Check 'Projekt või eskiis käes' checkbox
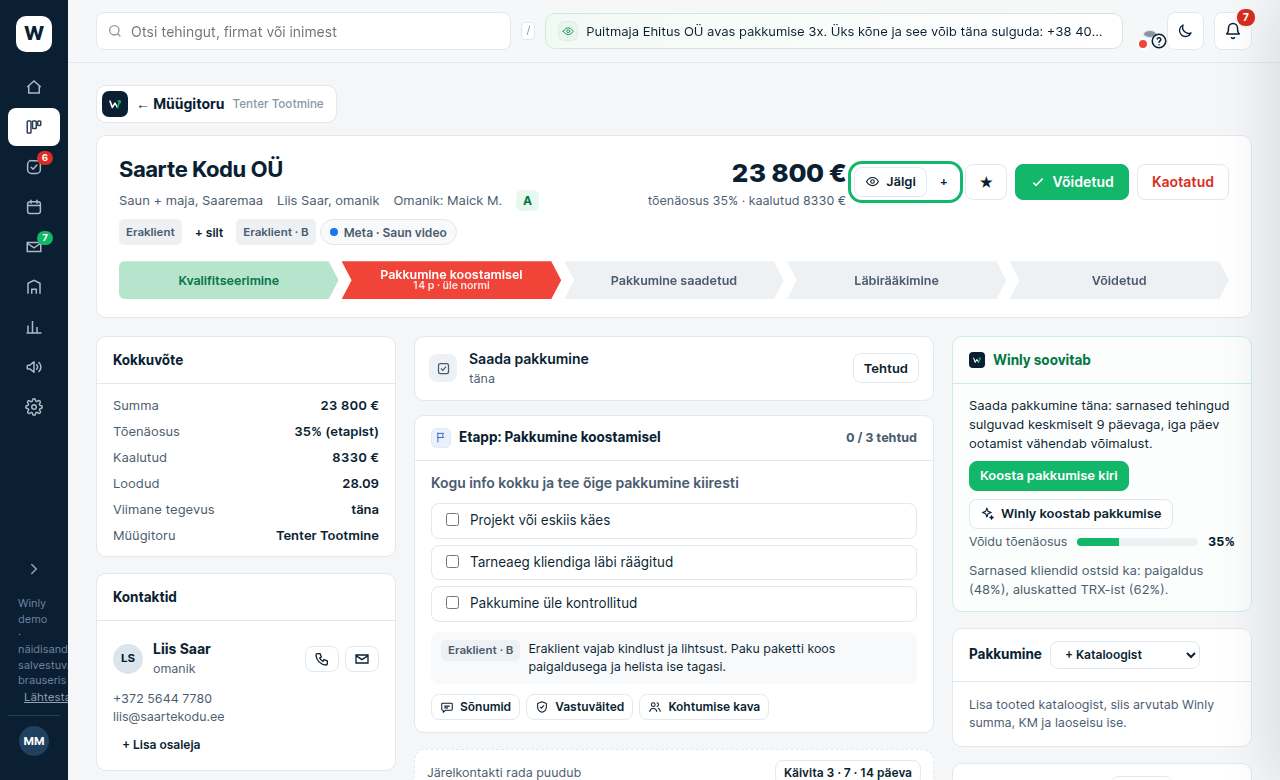The width and height of the screenshot is (1280, 780). click(452, 520)
